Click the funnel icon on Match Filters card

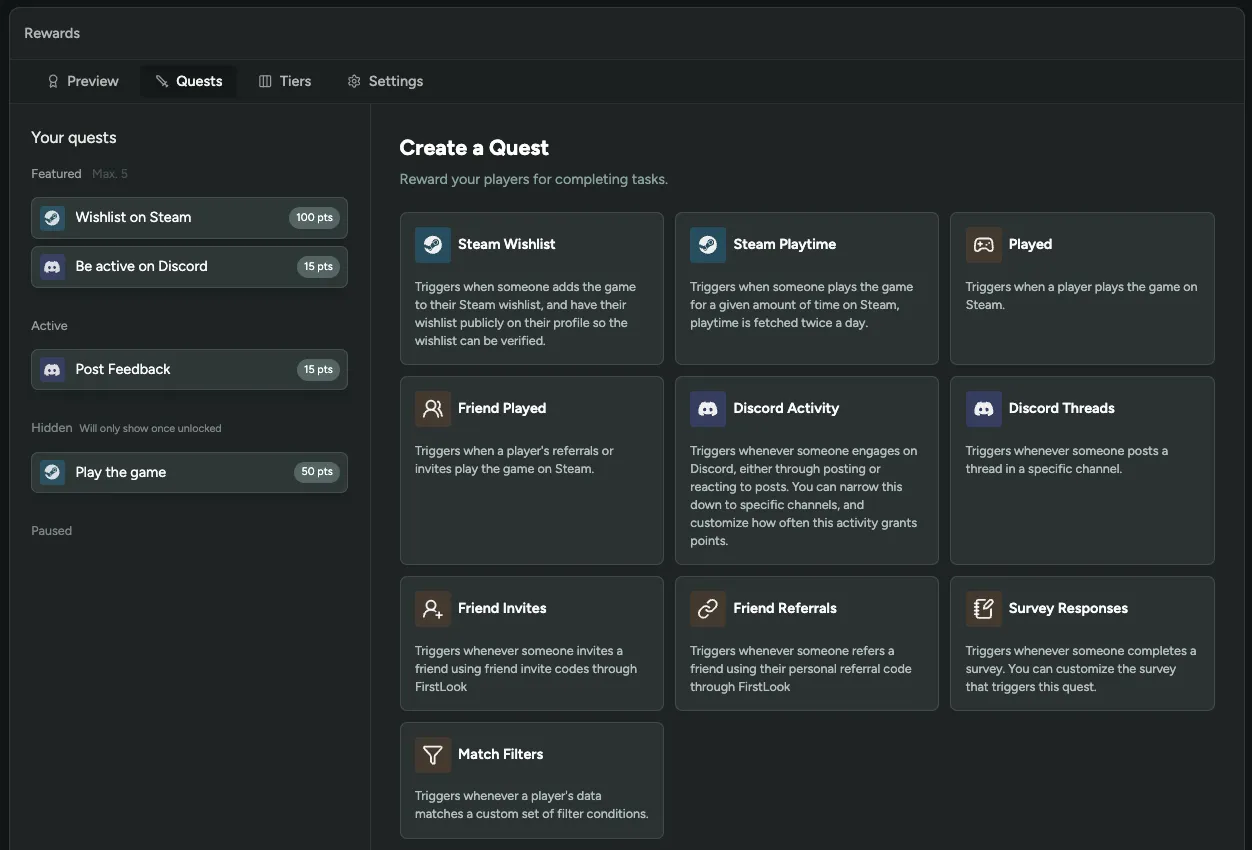point(433,755)
